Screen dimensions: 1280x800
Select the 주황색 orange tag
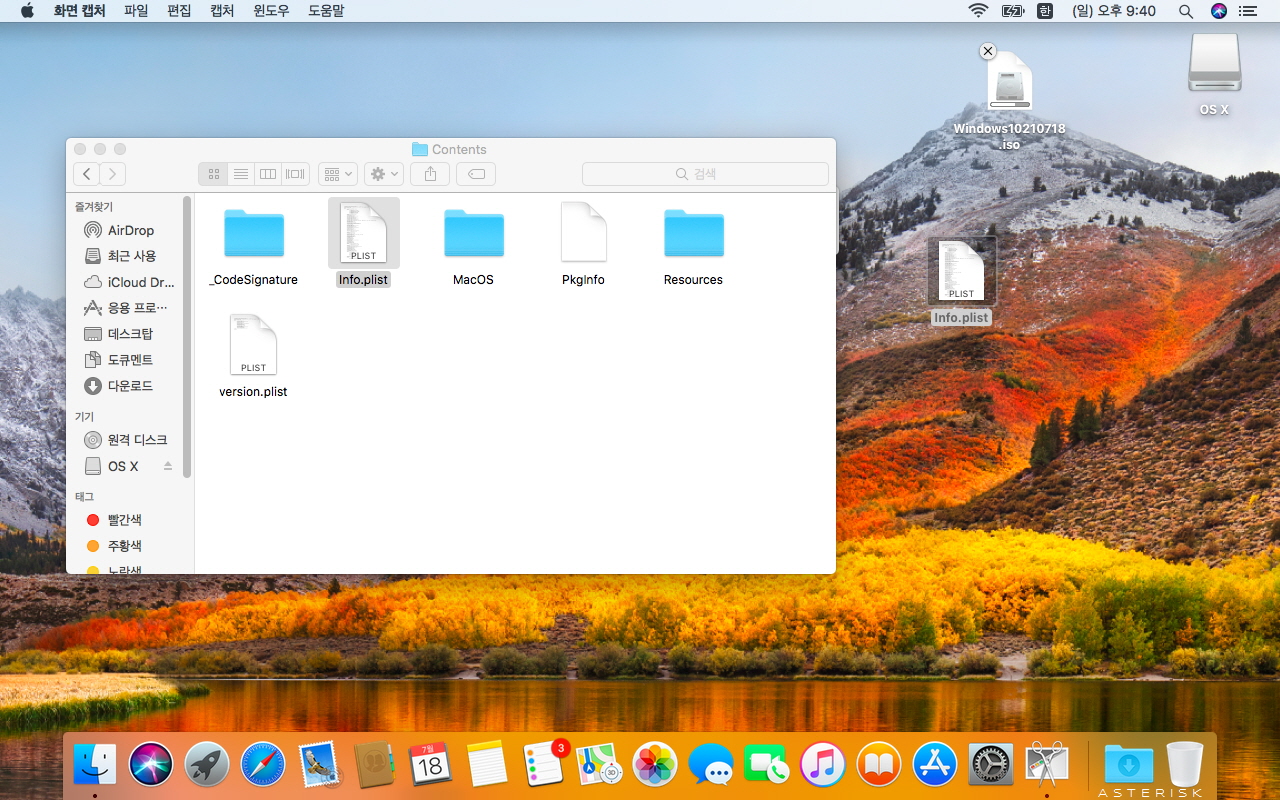[127, 546]
